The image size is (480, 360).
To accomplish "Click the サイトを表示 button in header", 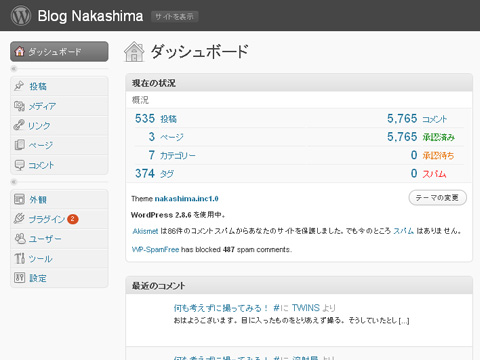I will 175,17.
